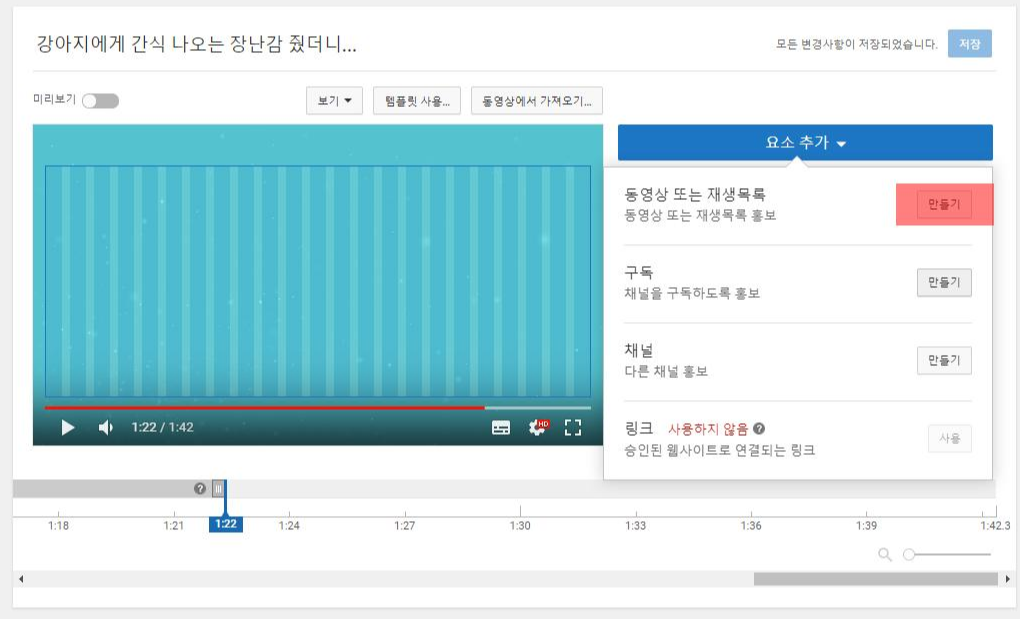Image resolution: width=1020 pixels, height=619 pixels.
Task: Click the 1:22 current time marker label
Action: (x=226, y=524)
